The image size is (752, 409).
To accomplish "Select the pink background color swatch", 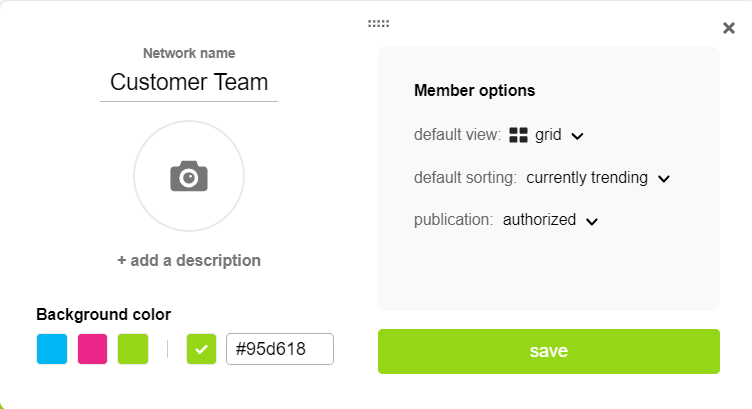I will [x=92, y=349].
